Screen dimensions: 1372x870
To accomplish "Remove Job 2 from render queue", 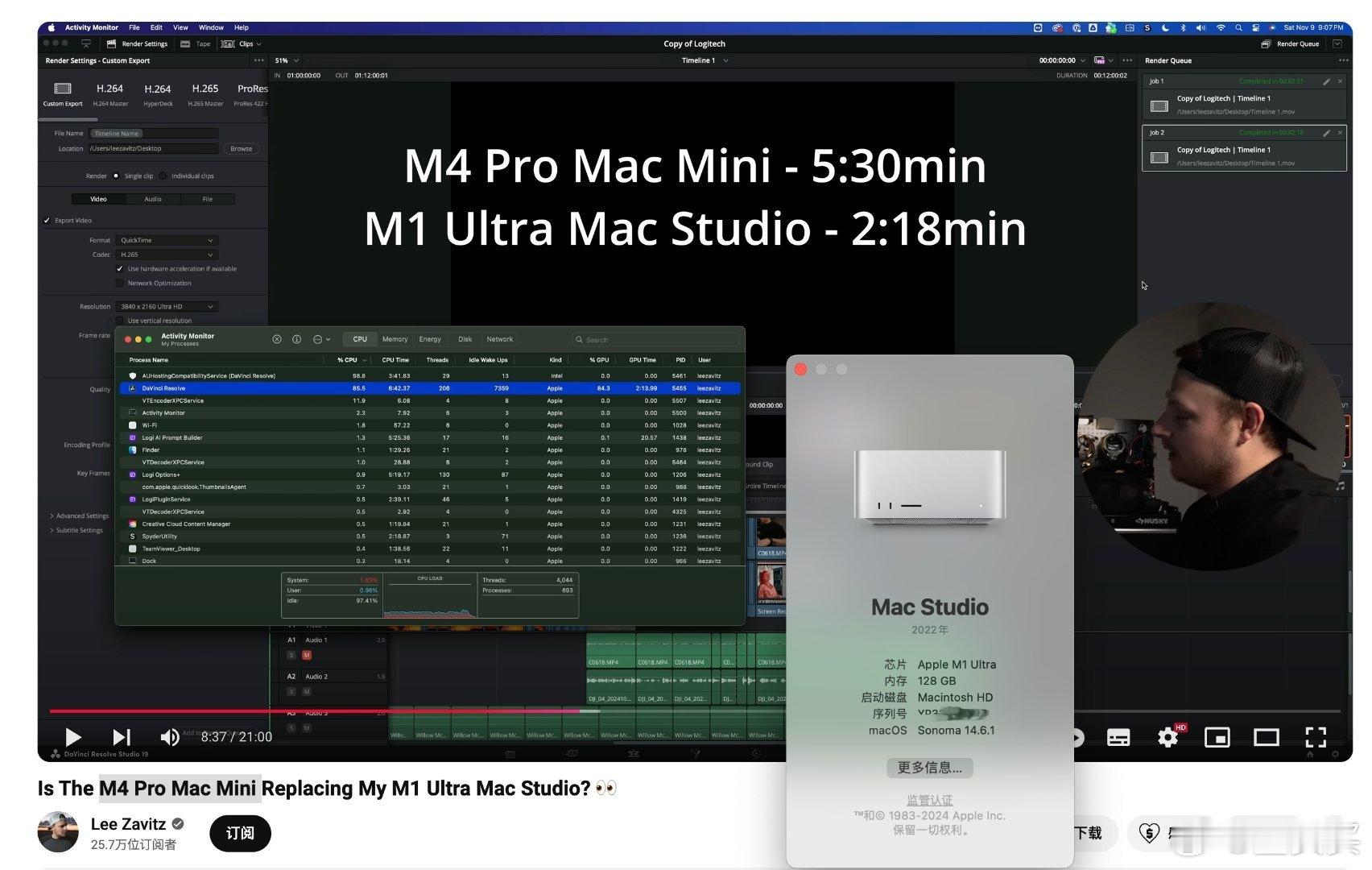I will tap(1340, 133).
